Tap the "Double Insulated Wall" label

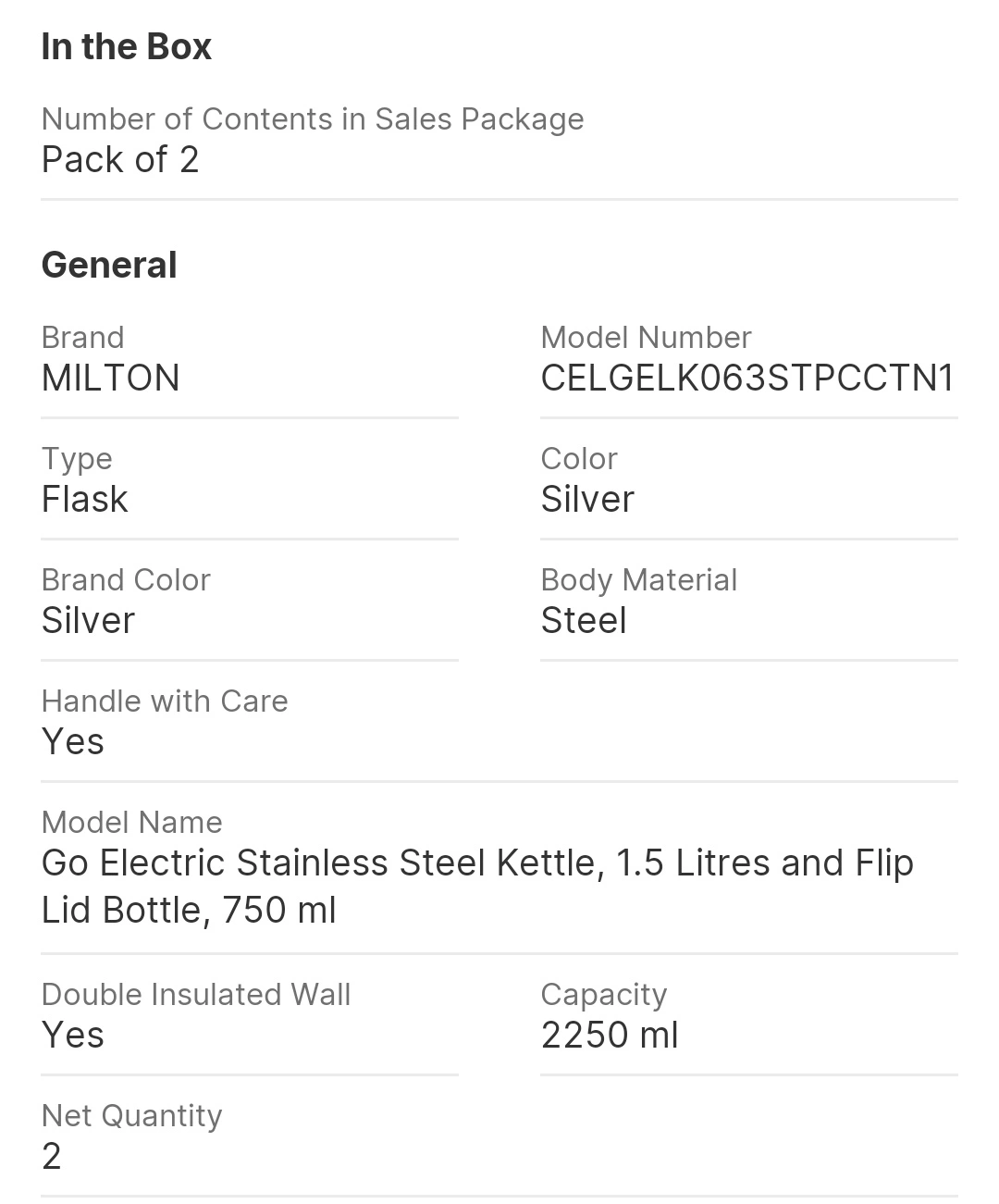tap(196, 995)
